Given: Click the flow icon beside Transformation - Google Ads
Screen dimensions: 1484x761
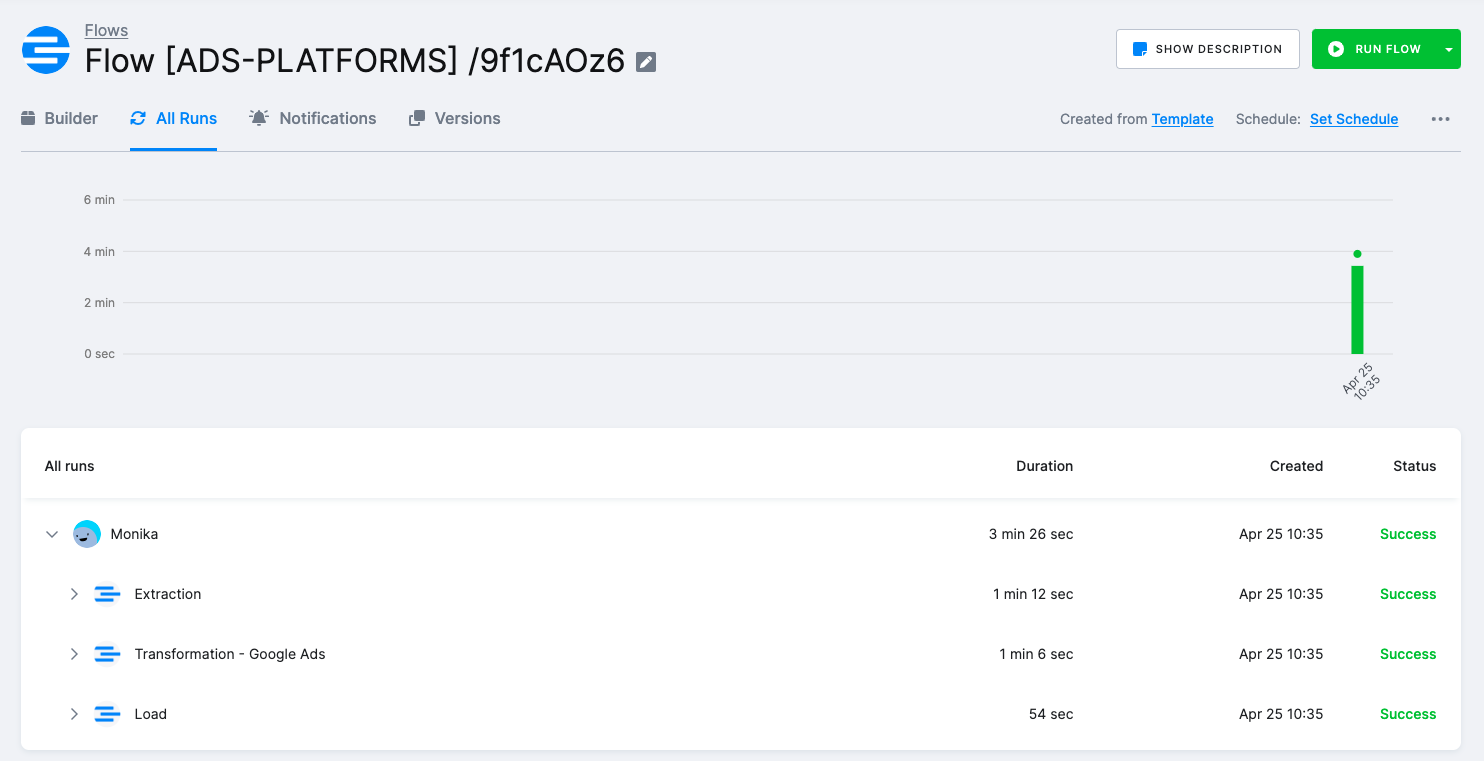Looking at the screenshot, I should tap(107, 653).
